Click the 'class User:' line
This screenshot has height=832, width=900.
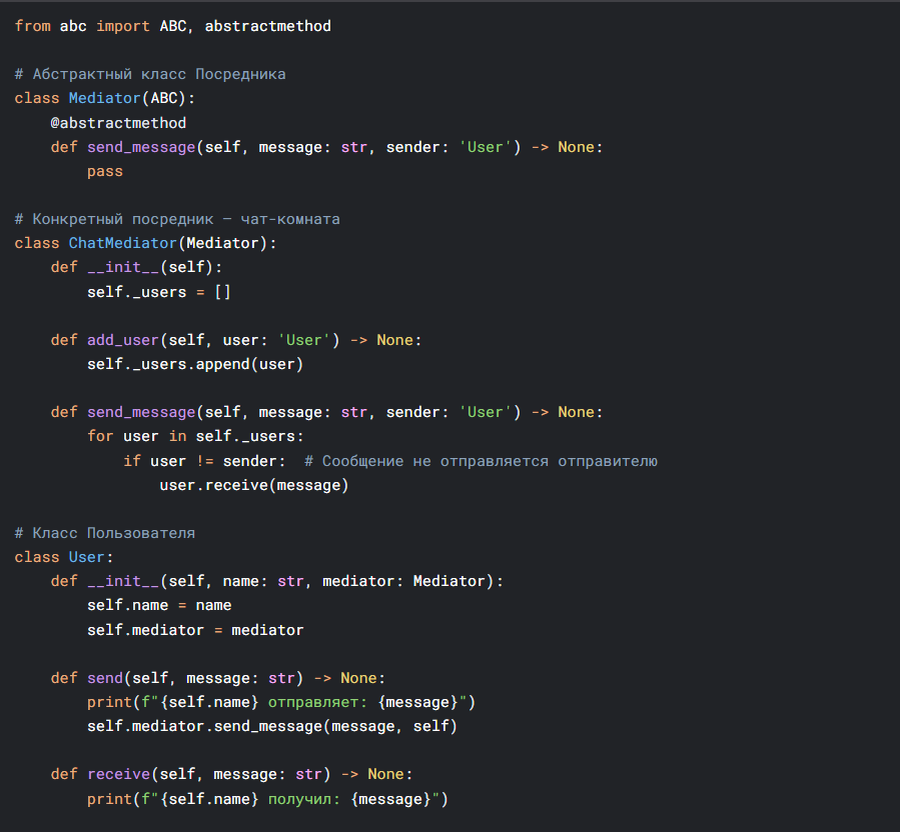coord(64,557)
